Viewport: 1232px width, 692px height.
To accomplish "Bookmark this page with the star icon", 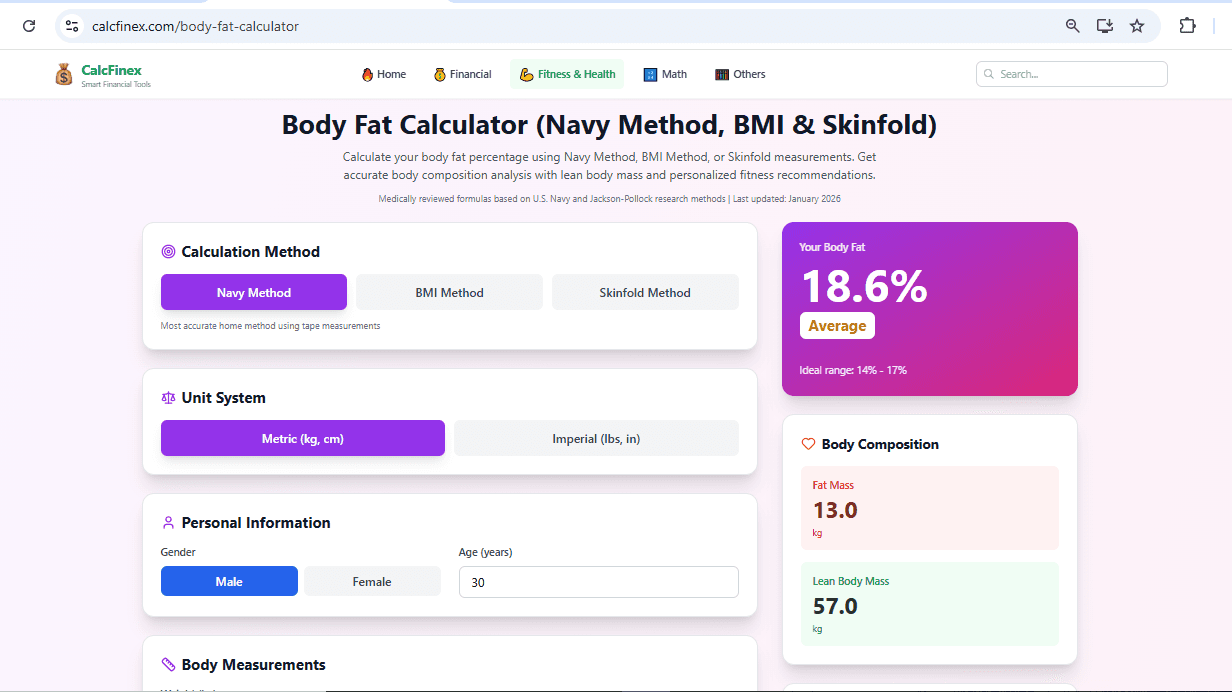I will click(1137, 26).
